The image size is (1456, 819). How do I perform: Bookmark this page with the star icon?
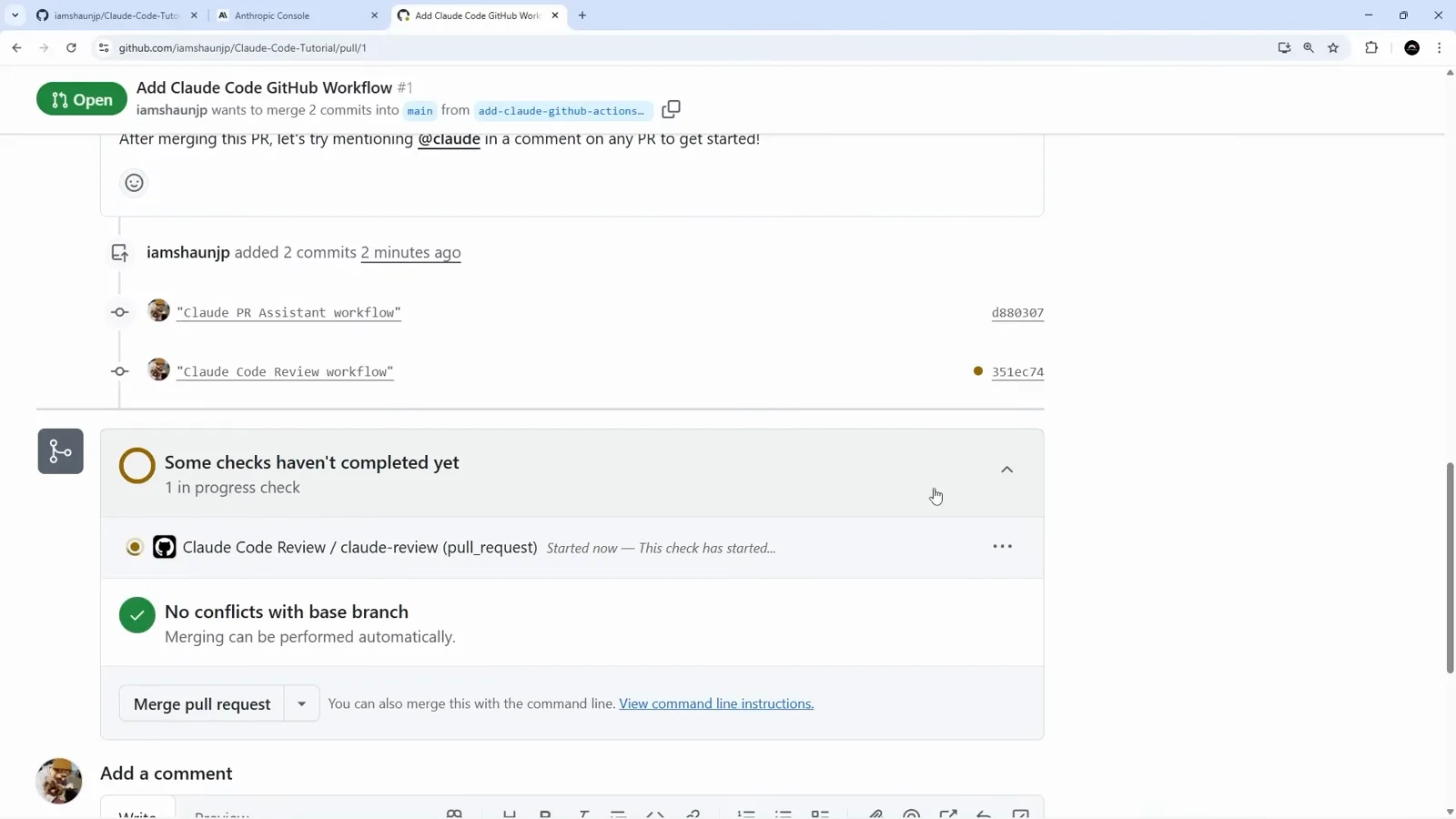click(1333, 47)
